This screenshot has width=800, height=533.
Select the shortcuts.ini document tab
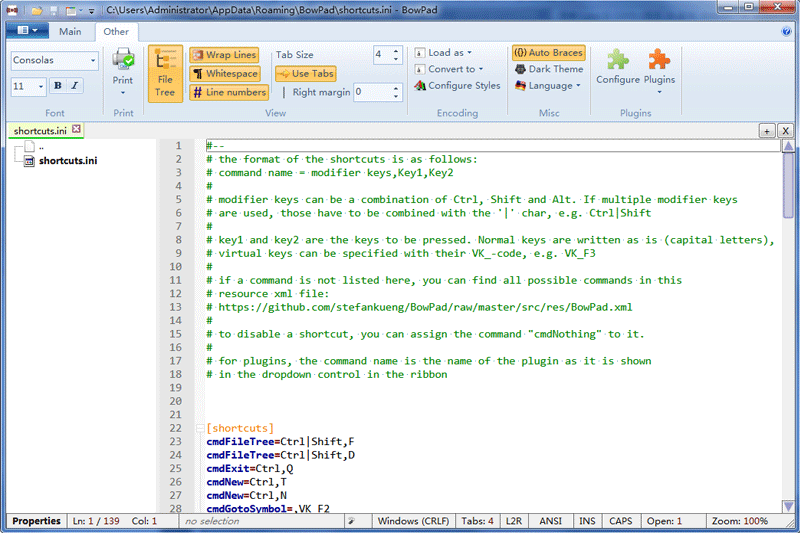coord(40,131)
